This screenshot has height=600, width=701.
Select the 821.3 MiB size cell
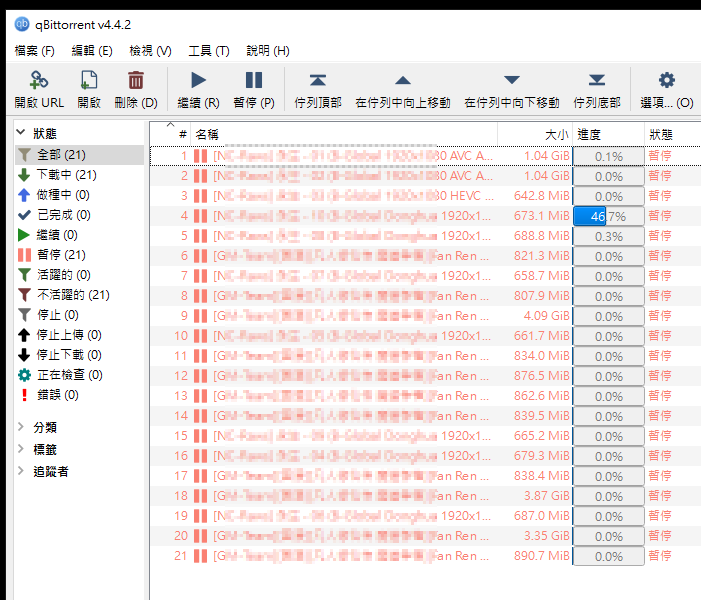point(542,256)
